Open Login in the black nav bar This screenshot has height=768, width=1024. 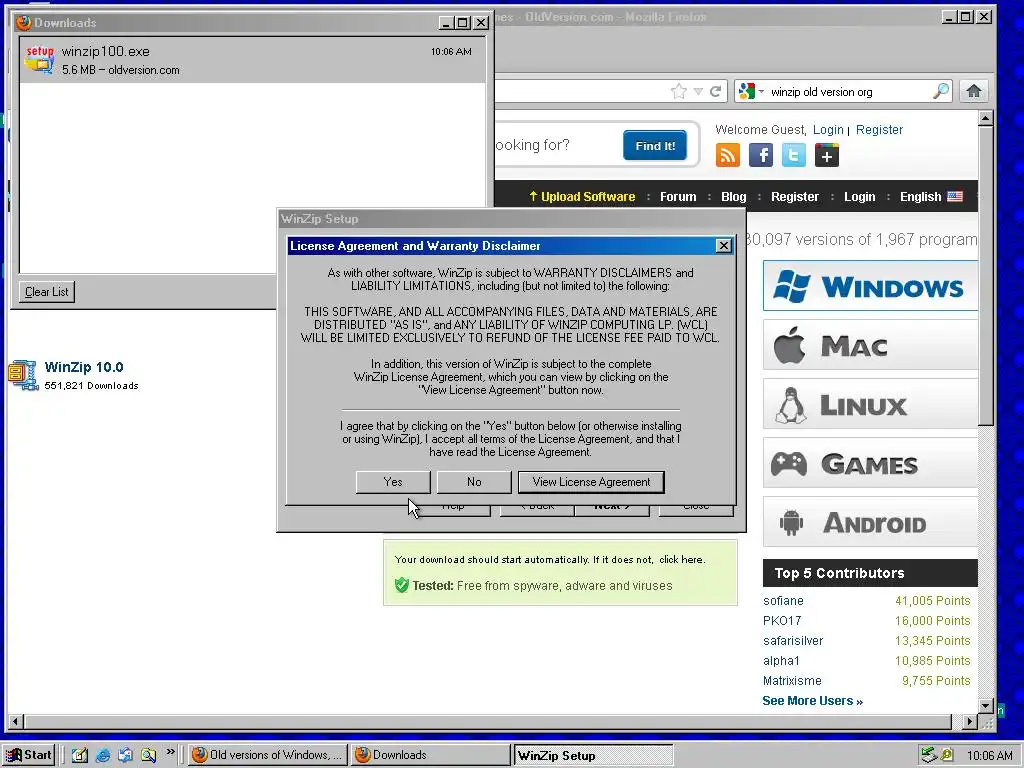(859, 197)
